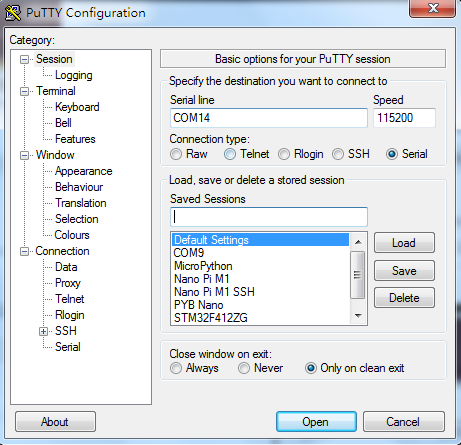Open the Appearance settings category
This screenshot has width=461, height=445.
coord(83,171)
